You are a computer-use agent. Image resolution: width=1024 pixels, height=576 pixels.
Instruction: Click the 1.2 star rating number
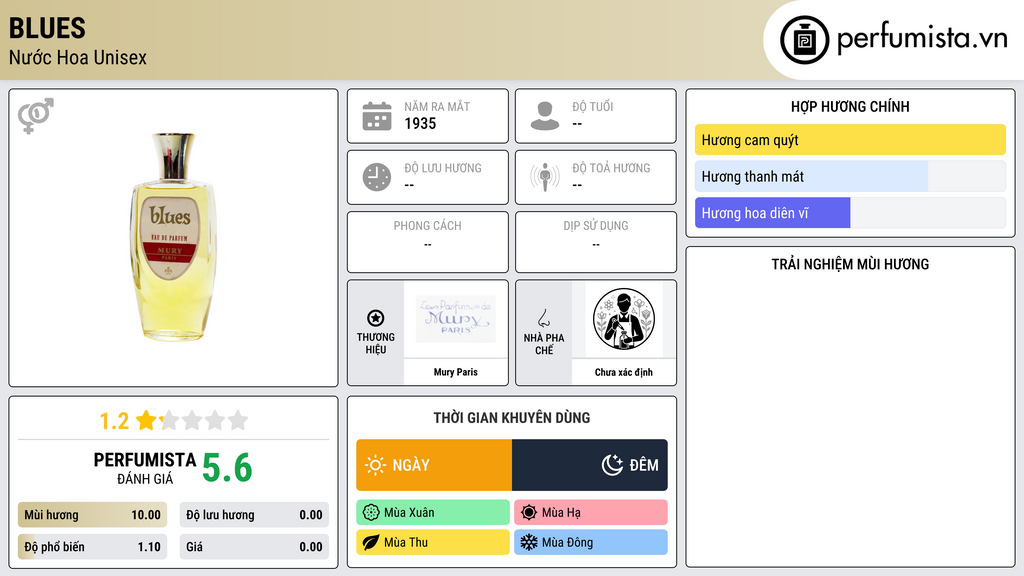(114, 421)
